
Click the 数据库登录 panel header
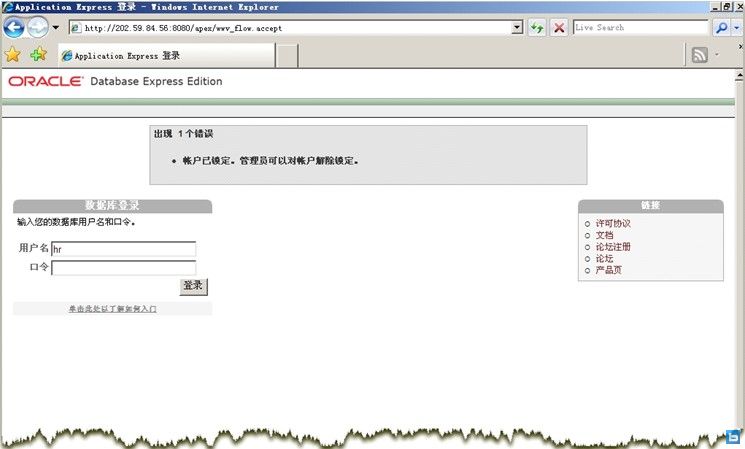pyautogui.click(x=113, y=205)
